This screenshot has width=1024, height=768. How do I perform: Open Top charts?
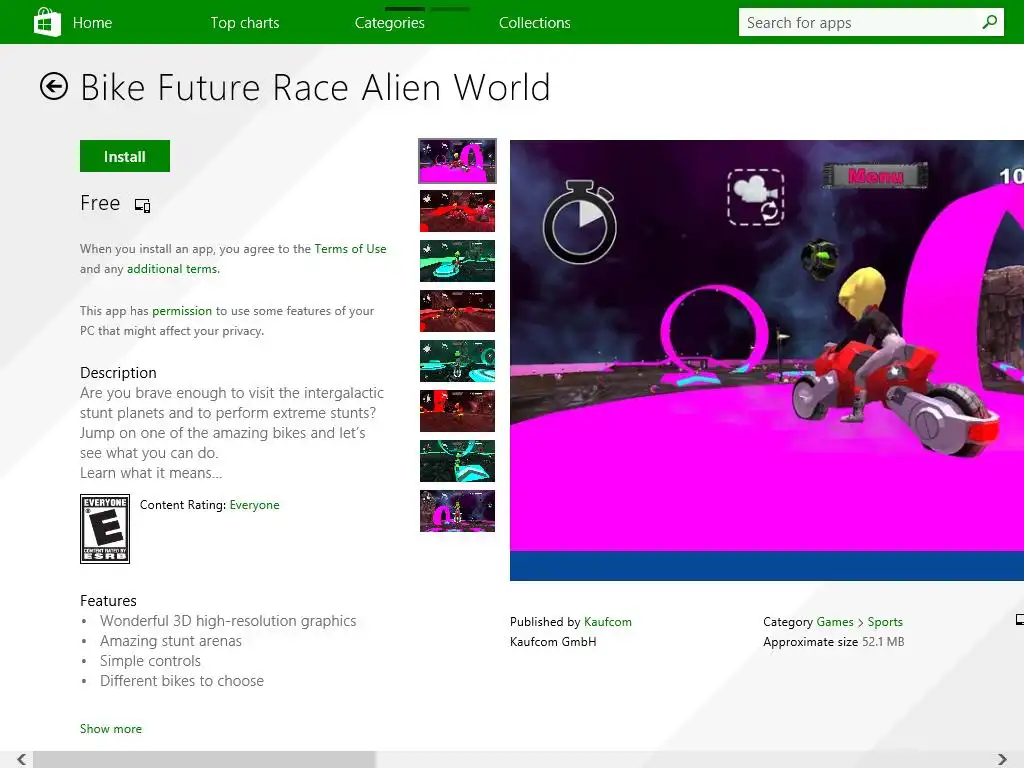[x=245, y=23]
